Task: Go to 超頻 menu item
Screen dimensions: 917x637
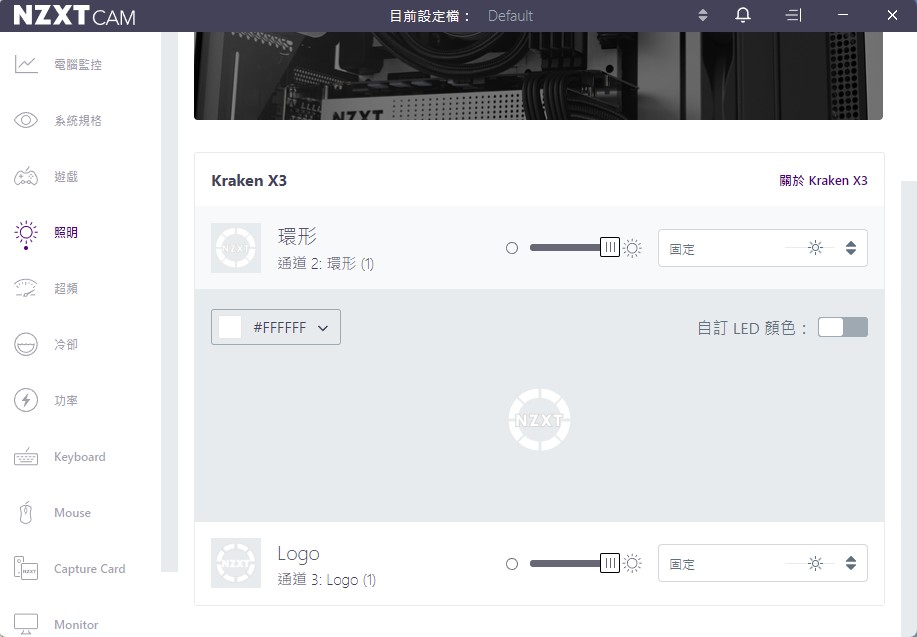Action: (x=66, y=288)
